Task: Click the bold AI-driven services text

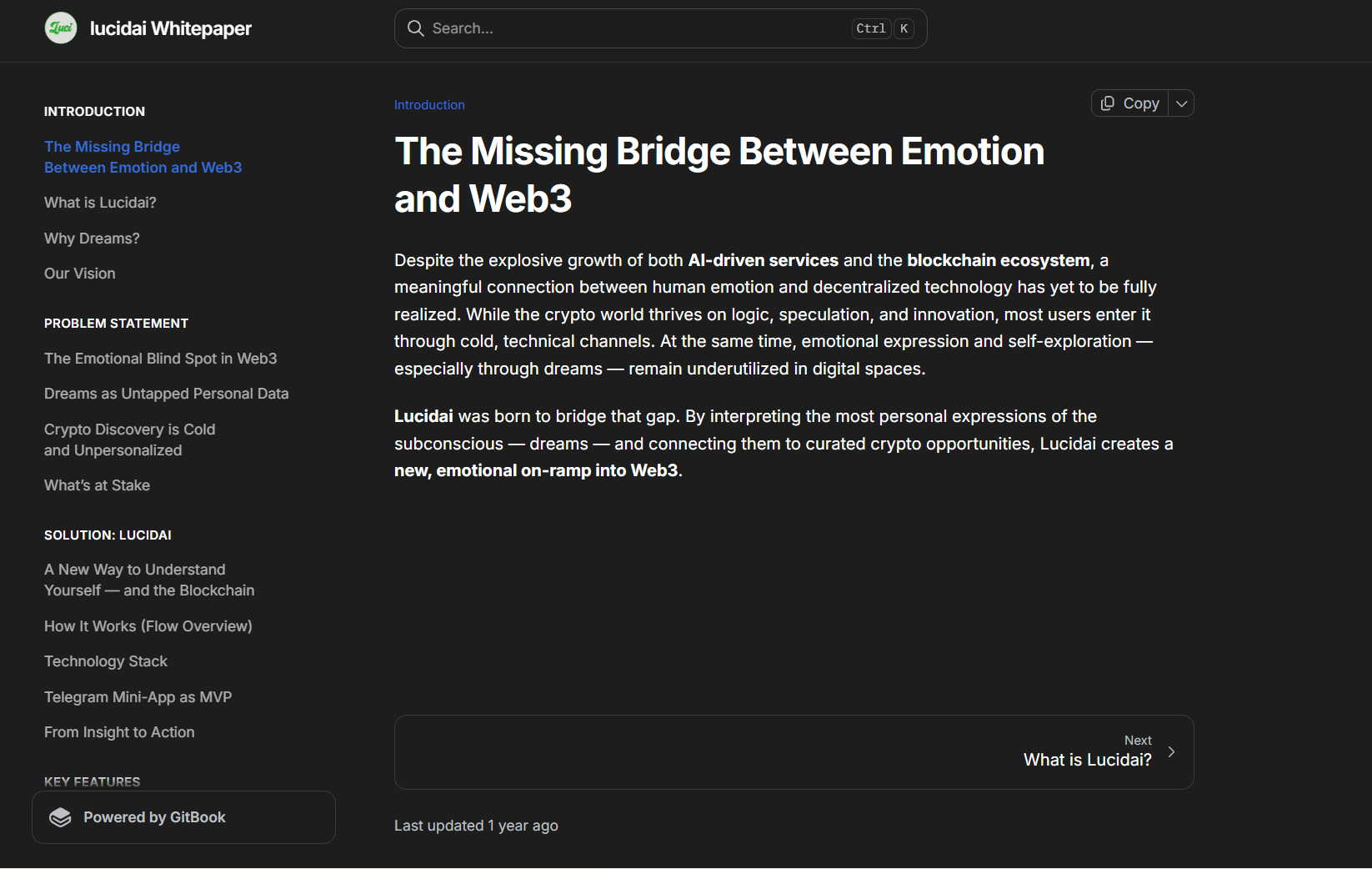Action: pyautogui.click(x=764, y=260)
